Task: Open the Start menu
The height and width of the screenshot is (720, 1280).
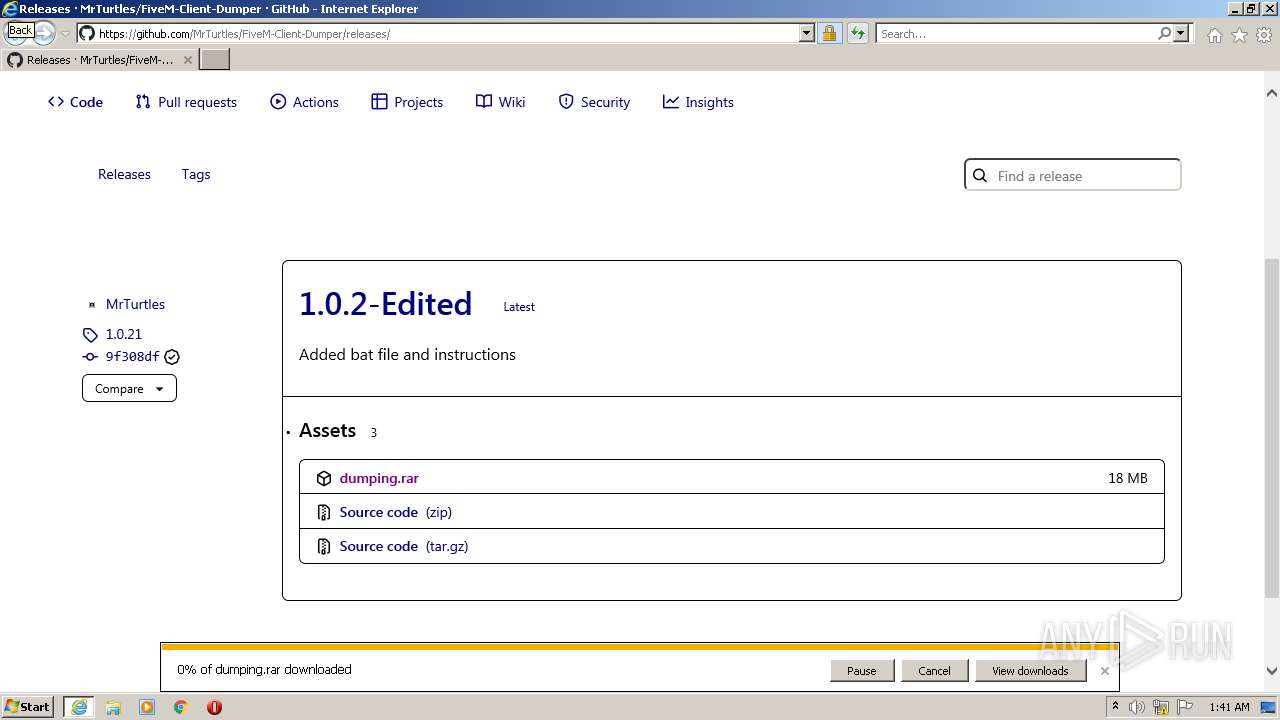Action: [x=28, y=706]
